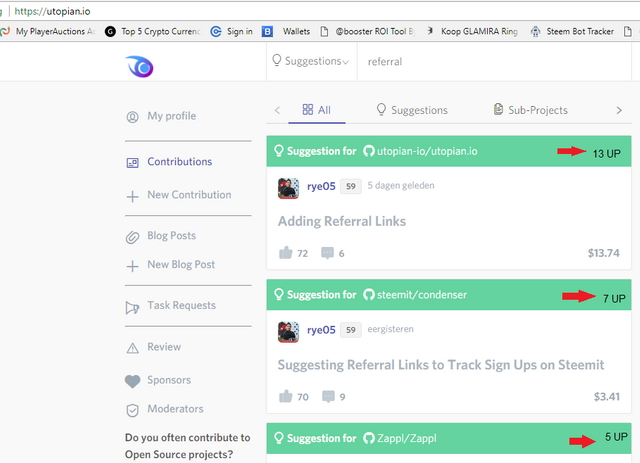Viewport: 640px width, 463px height.
Task: Open rye05 avatar on Adding Referral Links
Action: 288,188
